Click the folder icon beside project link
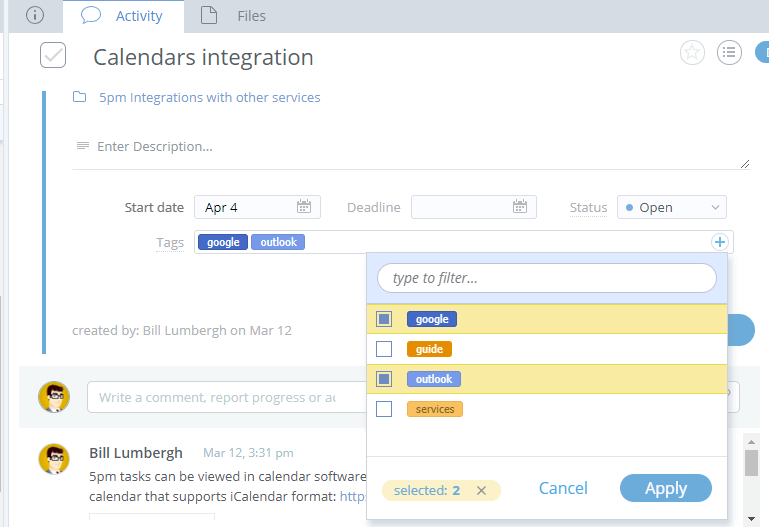The width and height of the screenshot is (769, 527). coord(79,97)
